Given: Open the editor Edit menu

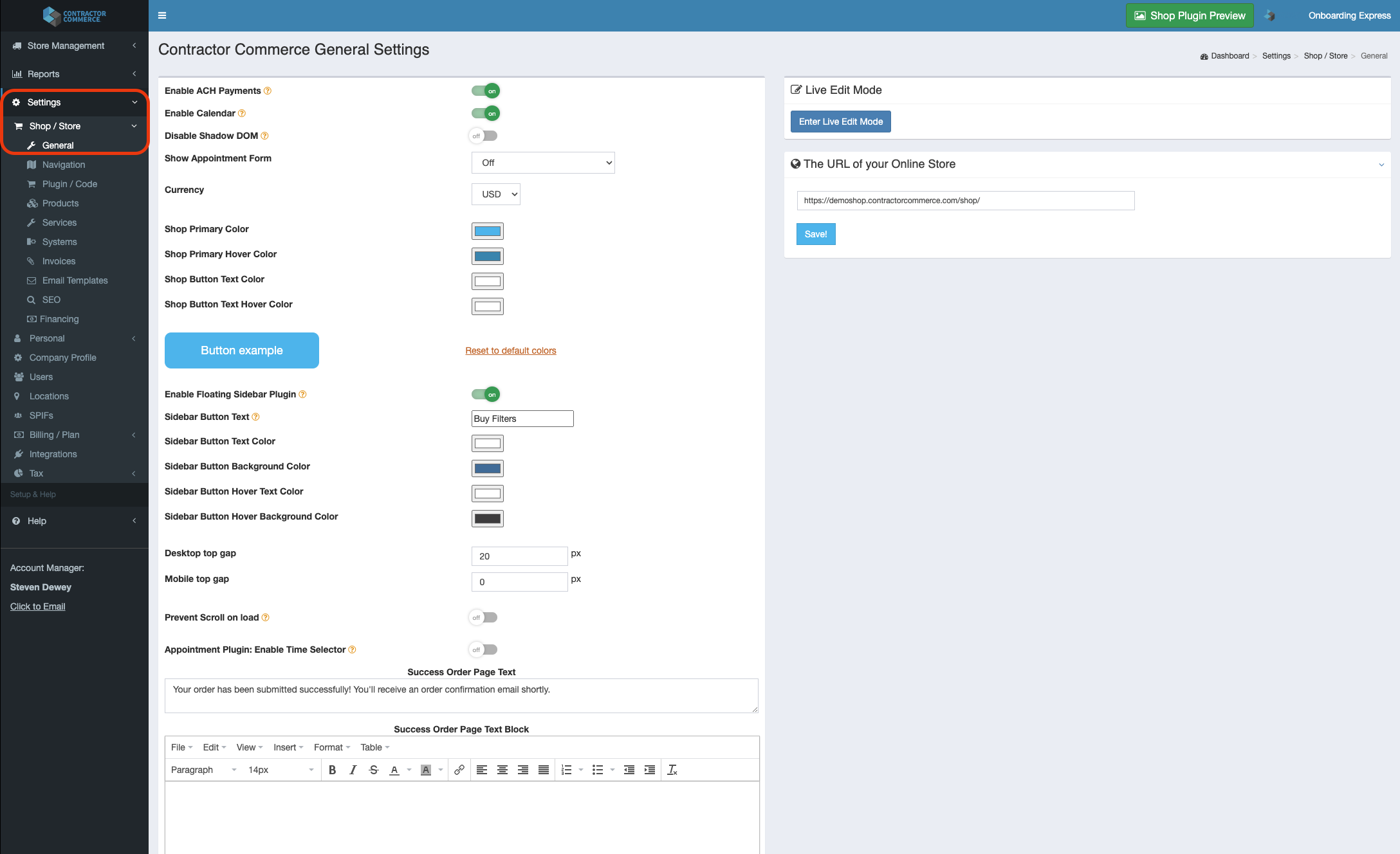Looking at the screenshot, I should (214, 747).
